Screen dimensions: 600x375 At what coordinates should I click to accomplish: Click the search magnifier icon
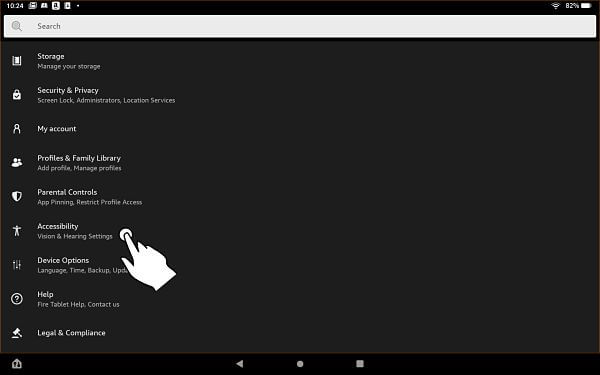tap(16, 26)
